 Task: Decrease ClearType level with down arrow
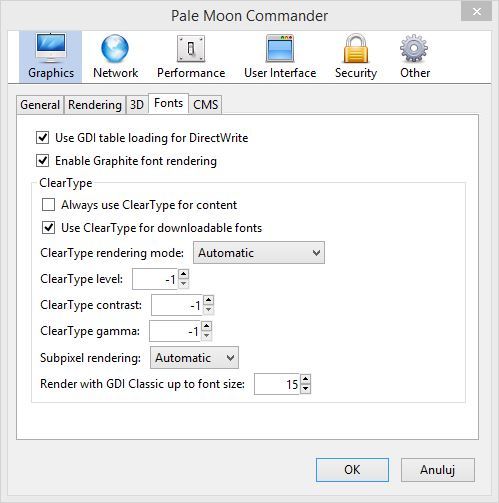184,284
